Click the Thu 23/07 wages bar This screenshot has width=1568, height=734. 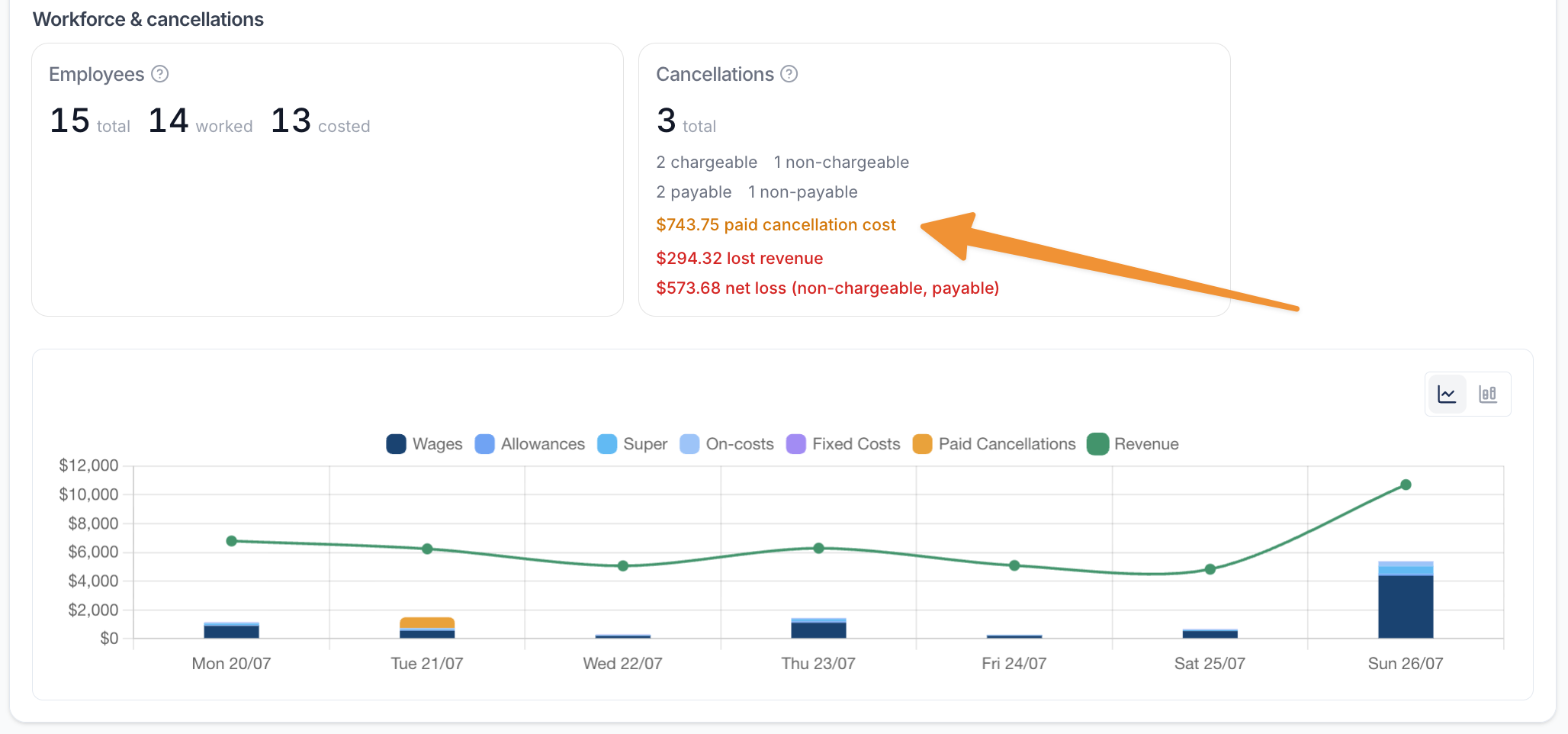[818, 630]
